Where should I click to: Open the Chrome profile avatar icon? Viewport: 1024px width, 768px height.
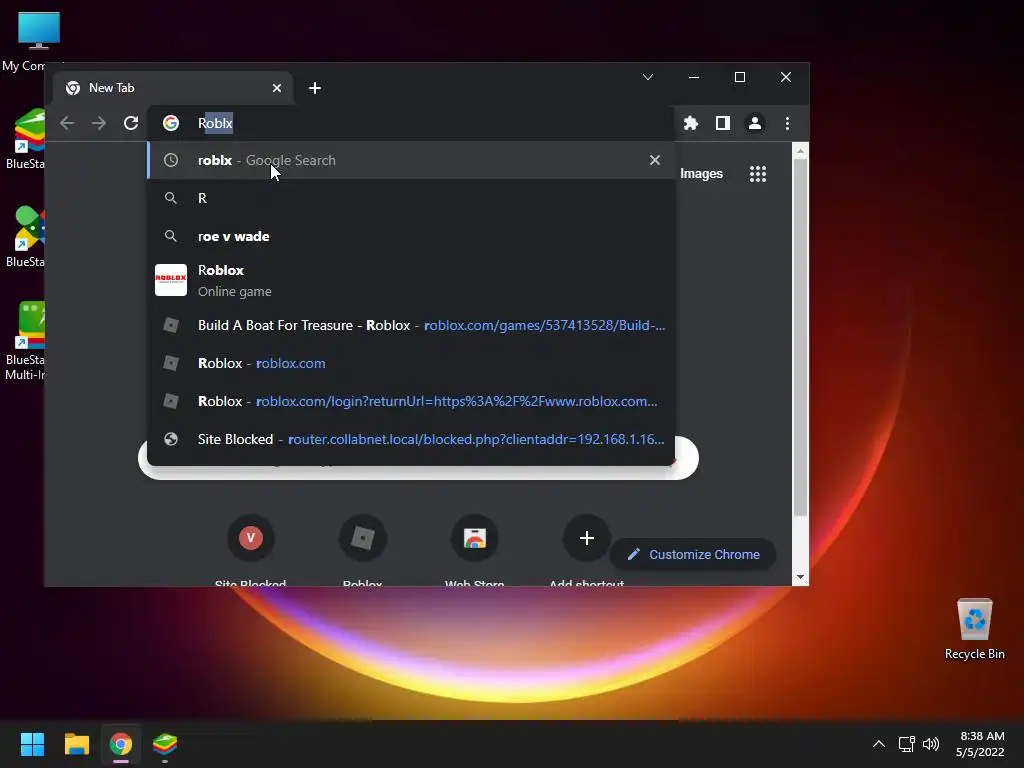tap(754, 123)
